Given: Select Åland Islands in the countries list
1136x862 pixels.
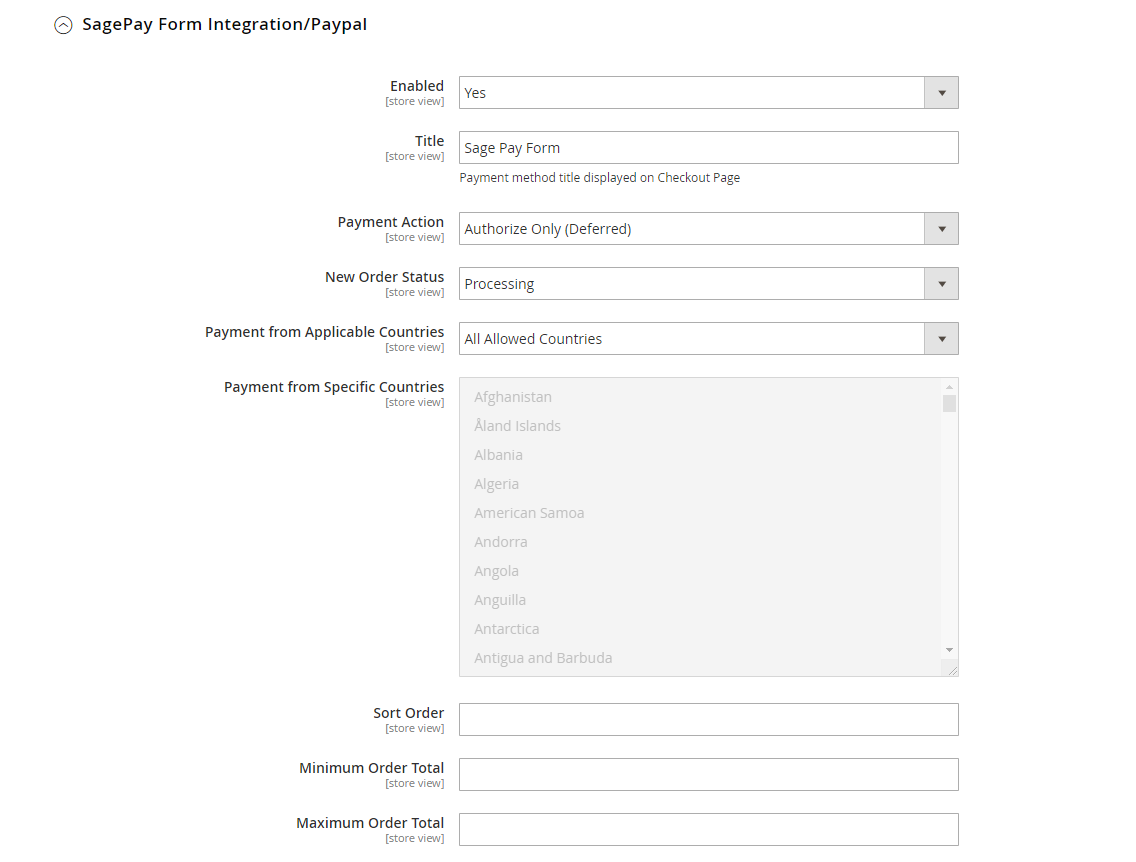Looking at the screenshot, I should pos(517,426).
